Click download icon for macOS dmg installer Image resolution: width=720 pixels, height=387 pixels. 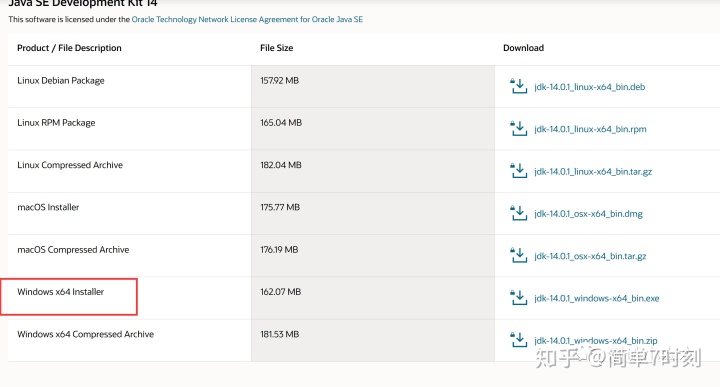519,213
